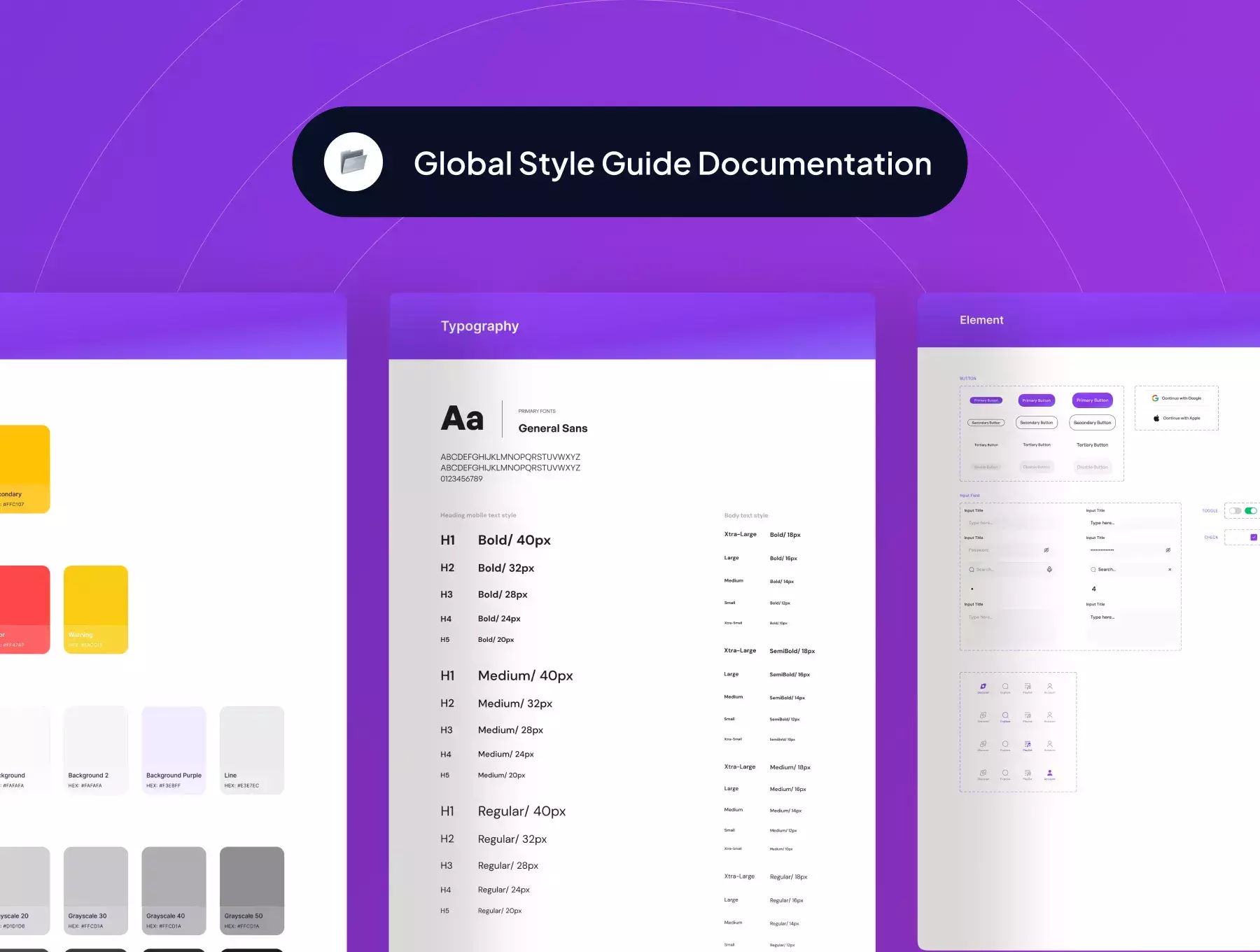Select the highlighted purple Explore nav icon
Screen dimensions: 1260x952
(x=1005, y=716)
